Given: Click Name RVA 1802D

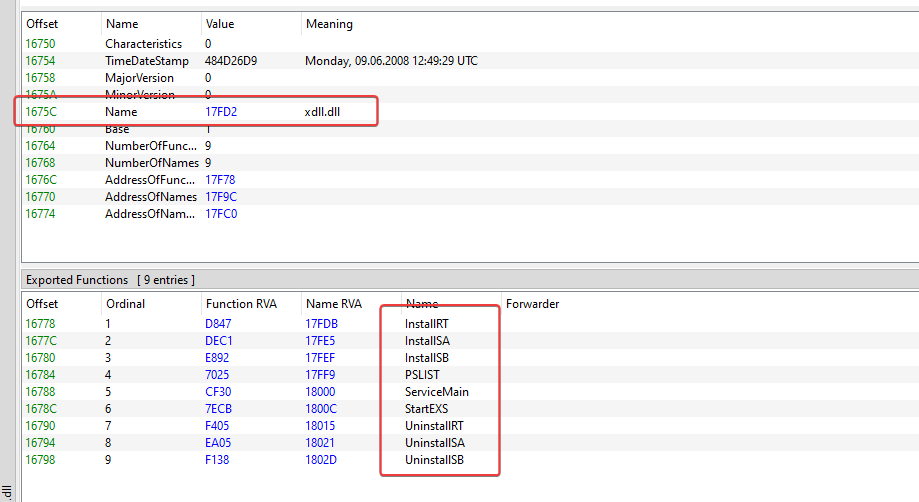Looking at the screenshot, I should click(321, 460).
